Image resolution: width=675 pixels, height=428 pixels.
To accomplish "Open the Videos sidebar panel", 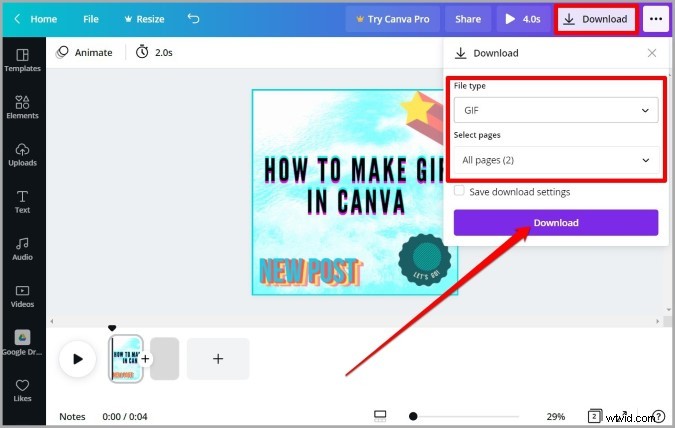I will (x=22, y=296).
